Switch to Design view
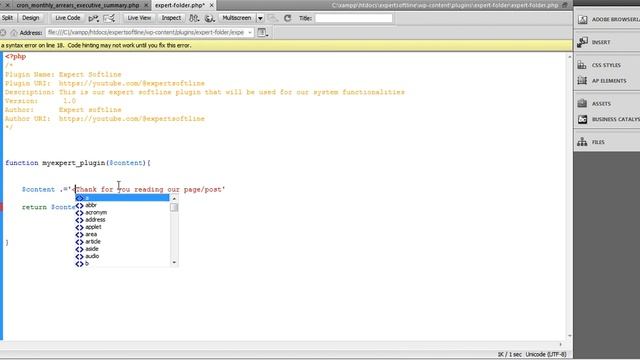640x360 pixels. 31,18
